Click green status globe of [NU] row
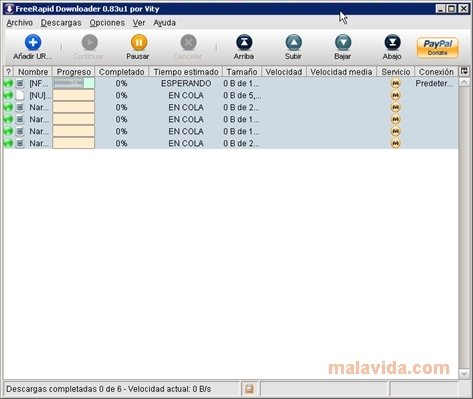Screen dimensions: 473x399 (8, 95)
